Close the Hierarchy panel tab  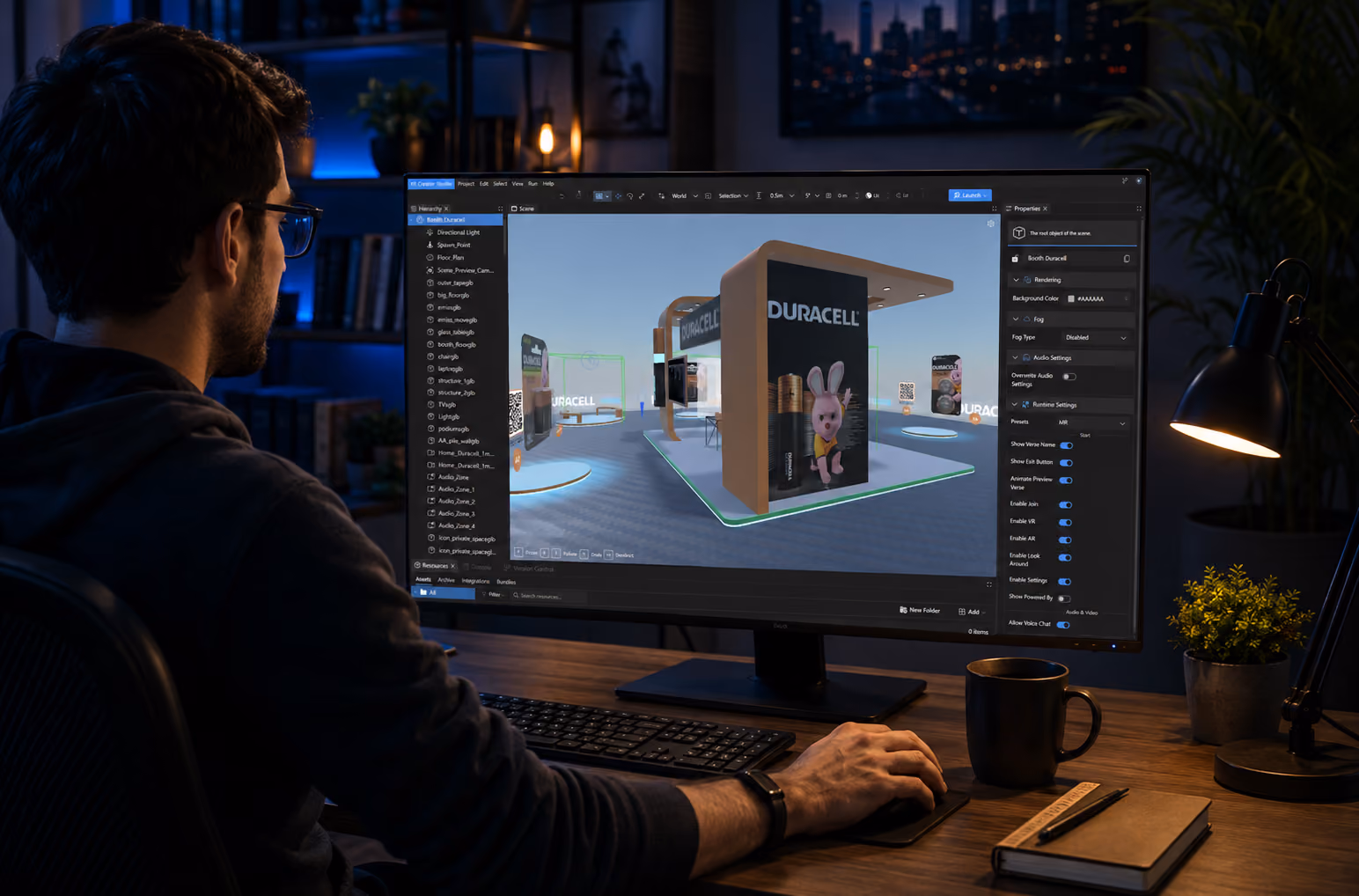[x=446, y=209]
